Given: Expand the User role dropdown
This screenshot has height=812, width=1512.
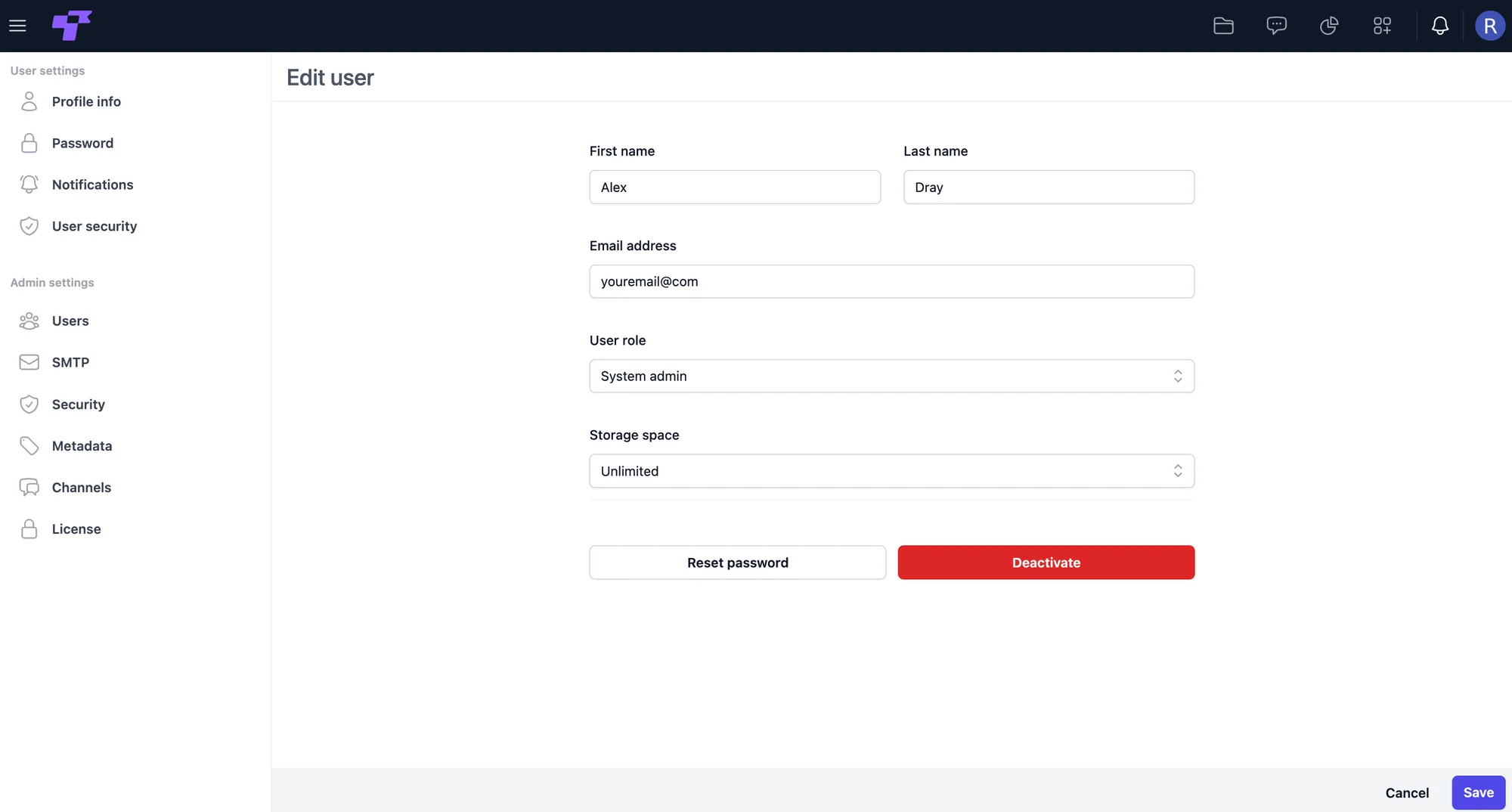Looking at the screenshot, I should click(x=892, y=376).
